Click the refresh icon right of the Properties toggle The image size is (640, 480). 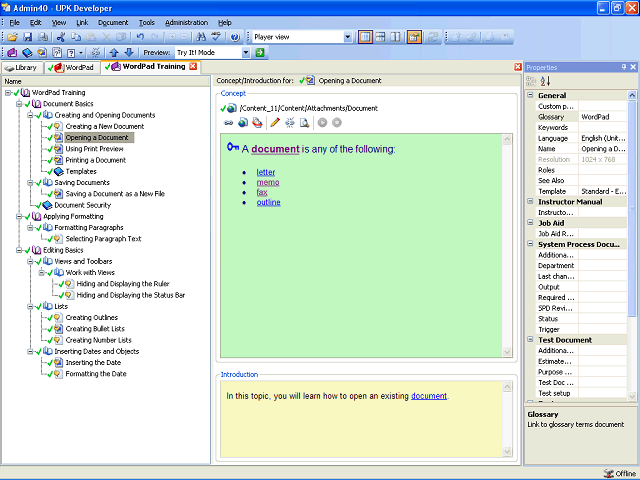click(433, 37)
